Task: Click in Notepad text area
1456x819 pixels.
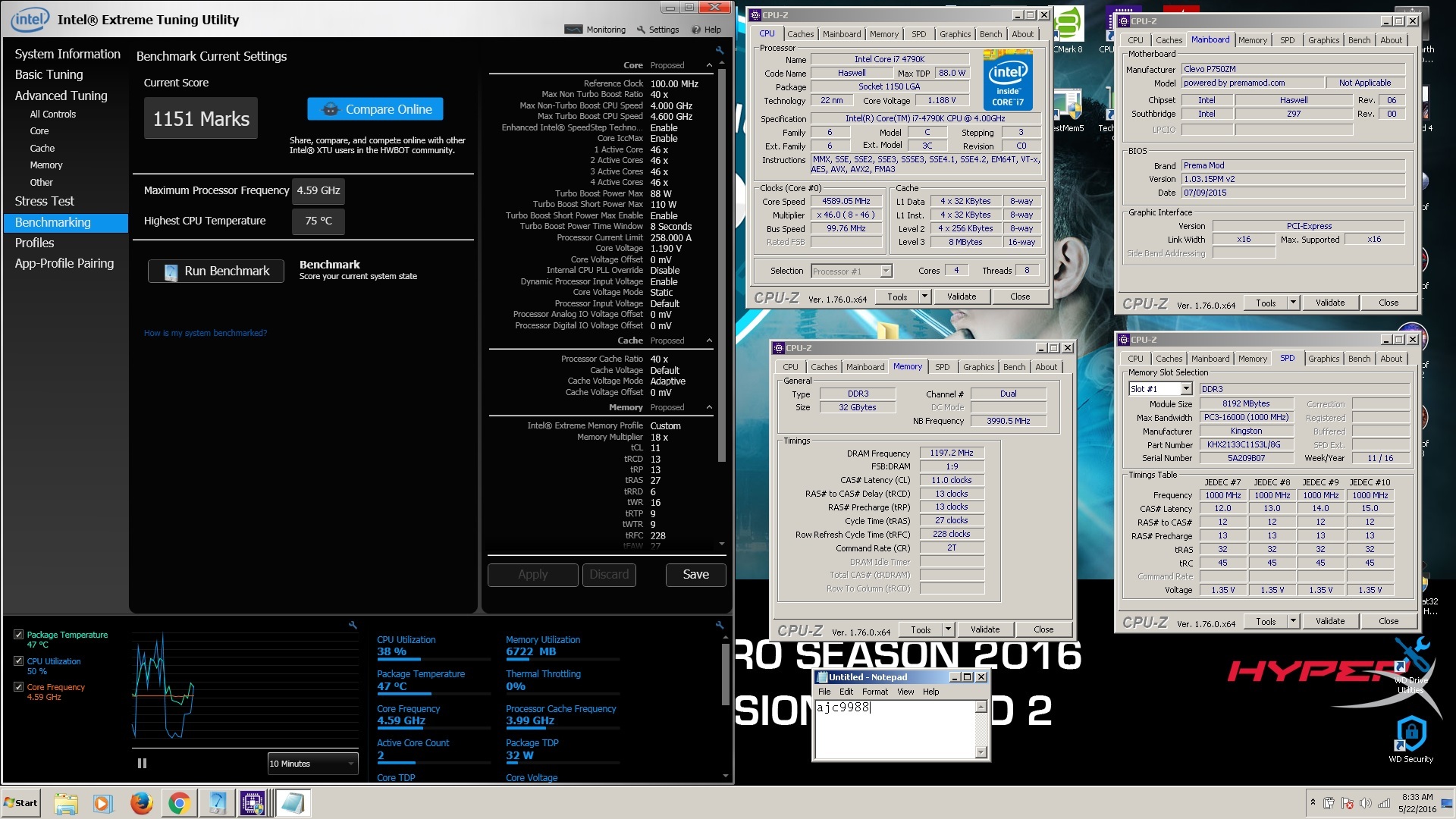Action: click(x=895, y=730)
